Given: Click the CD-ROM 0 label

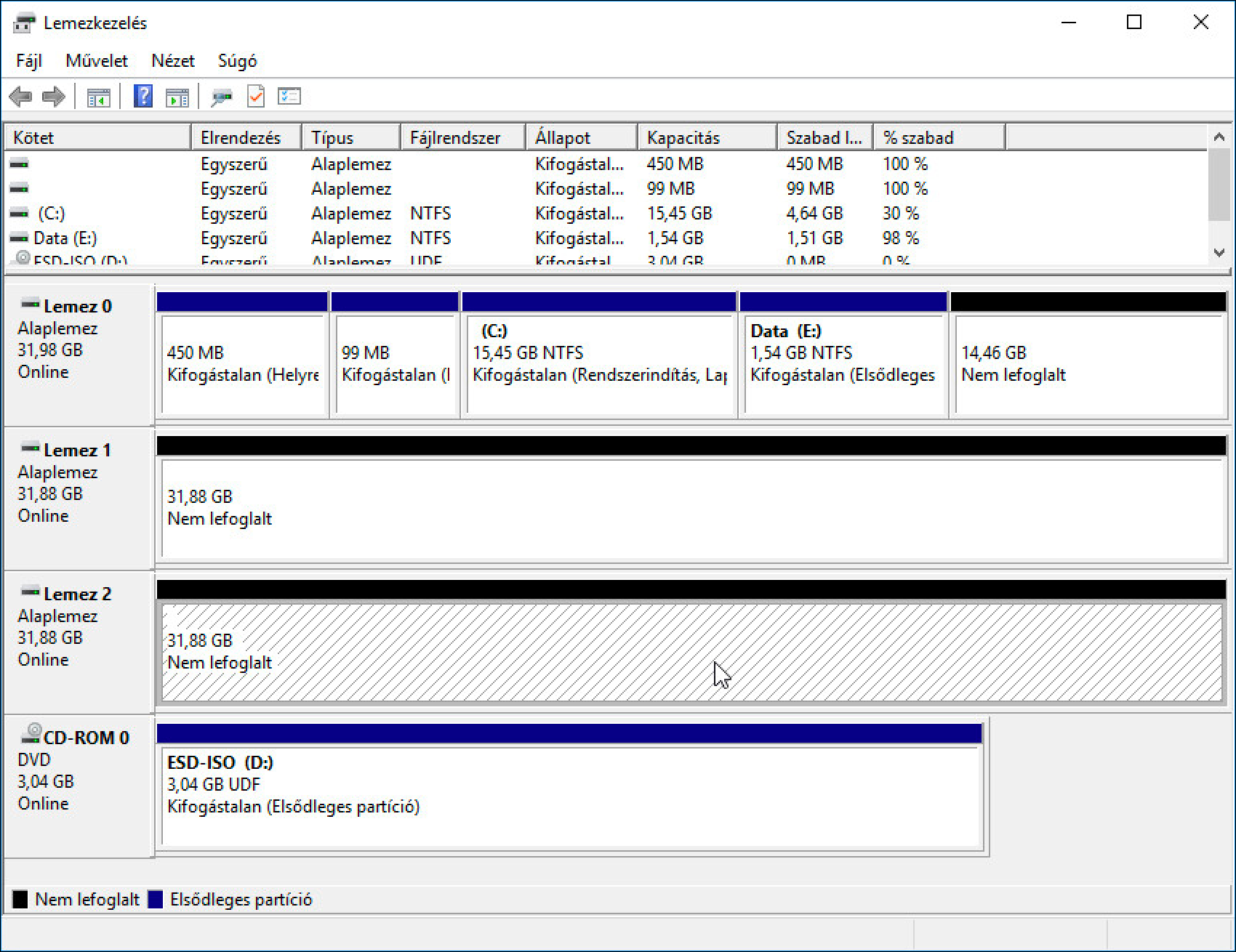Looking at the screenshot, I should (87, 738).
